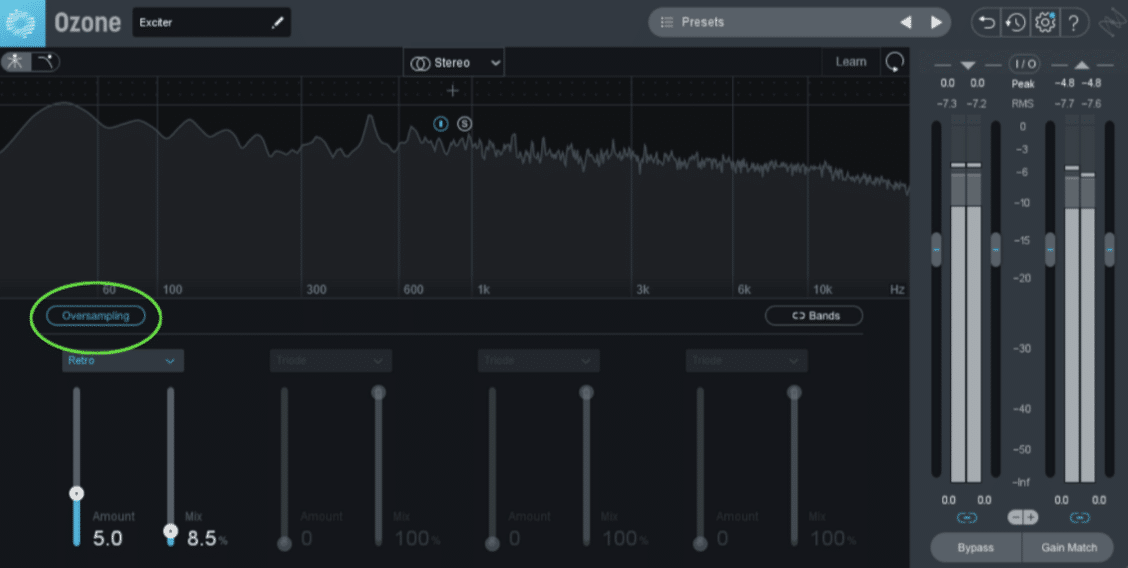Viewport: 1128px width, 568px height.
Task: Click the undo arrow icon
Action: [x=986, y=23]
